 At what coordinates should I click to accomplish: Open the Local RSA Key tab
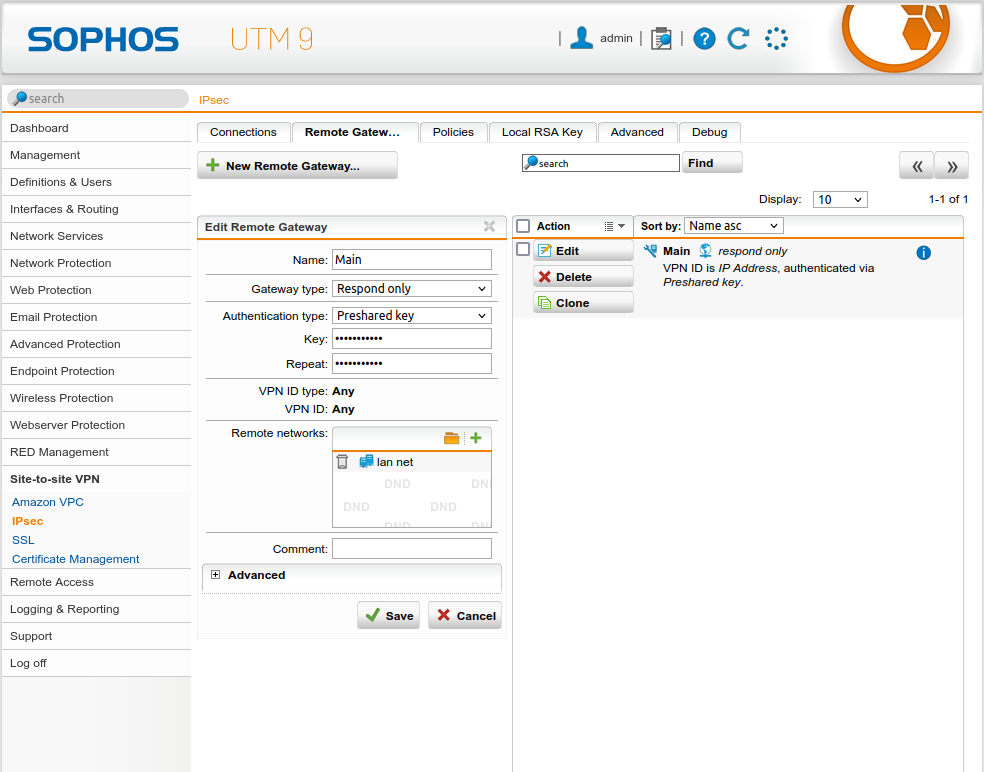[542, 132]
